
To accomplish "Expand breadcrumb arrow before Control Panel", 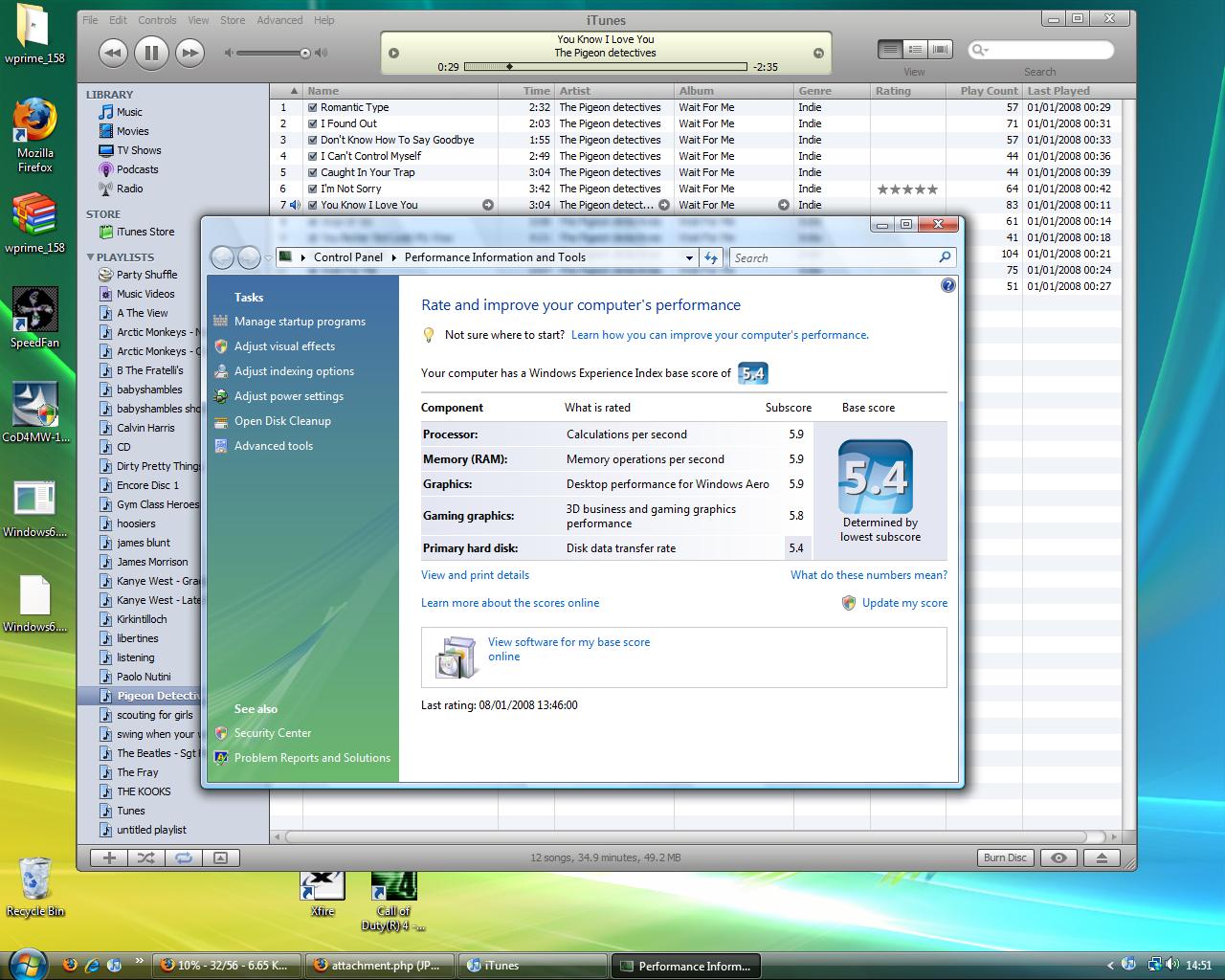I will point(303,257).
